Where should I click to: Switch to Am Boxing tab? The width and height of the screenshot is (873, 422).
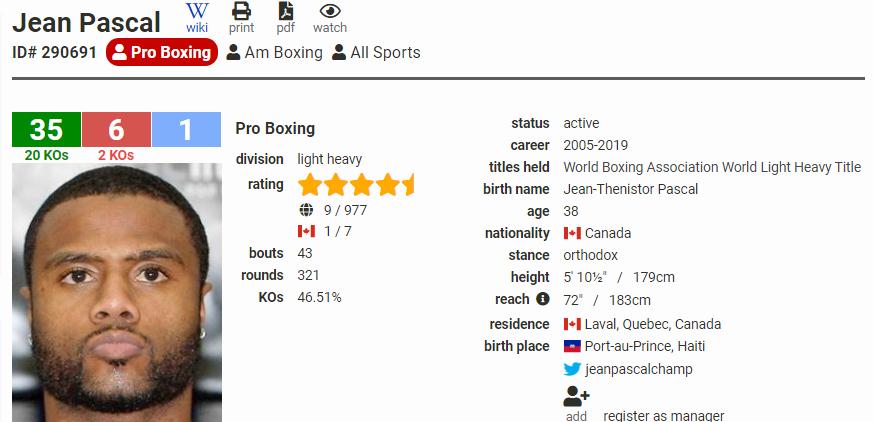274,52
